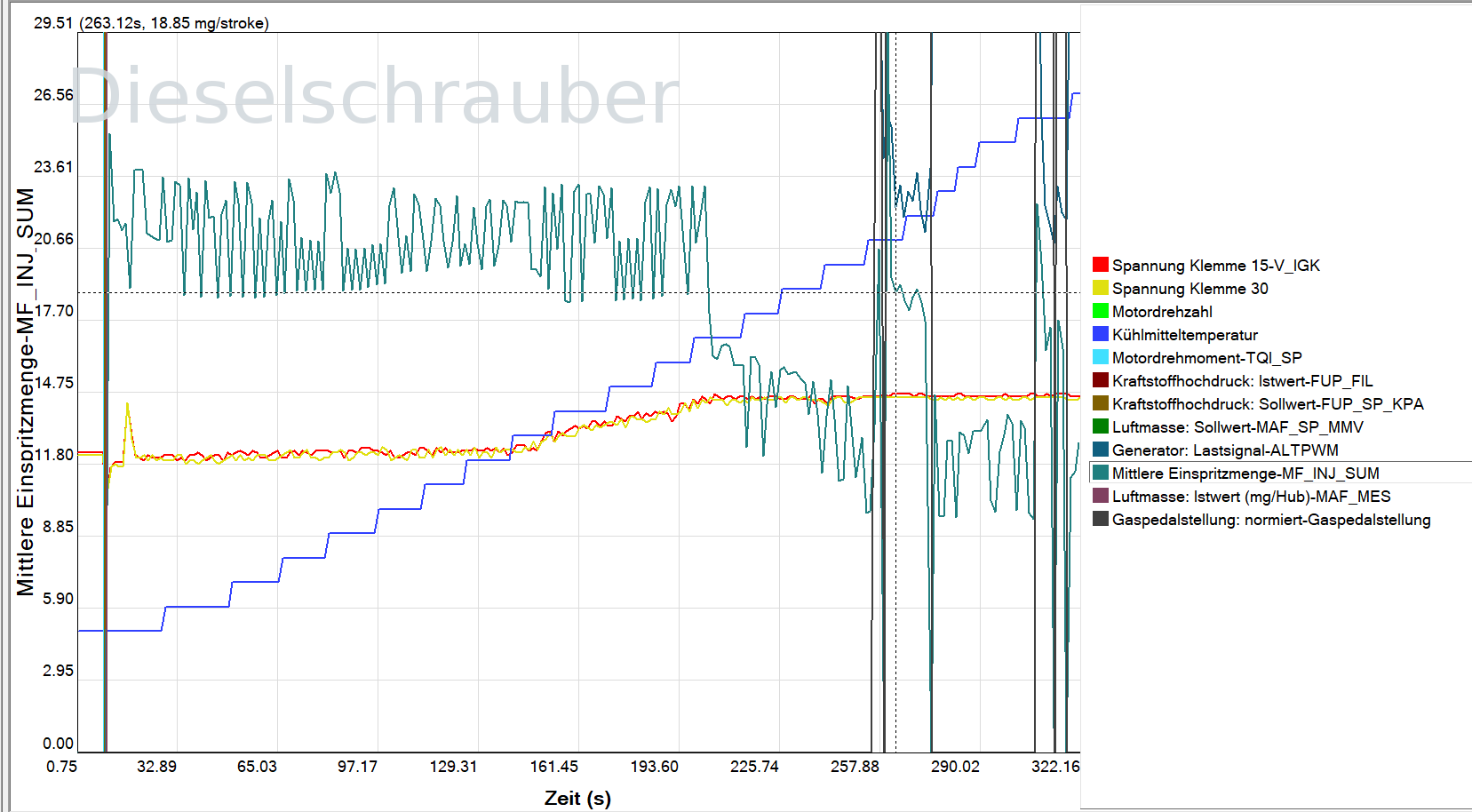Click the blue Kühlmitteltemperatur legend swatch

(1100, 335)
